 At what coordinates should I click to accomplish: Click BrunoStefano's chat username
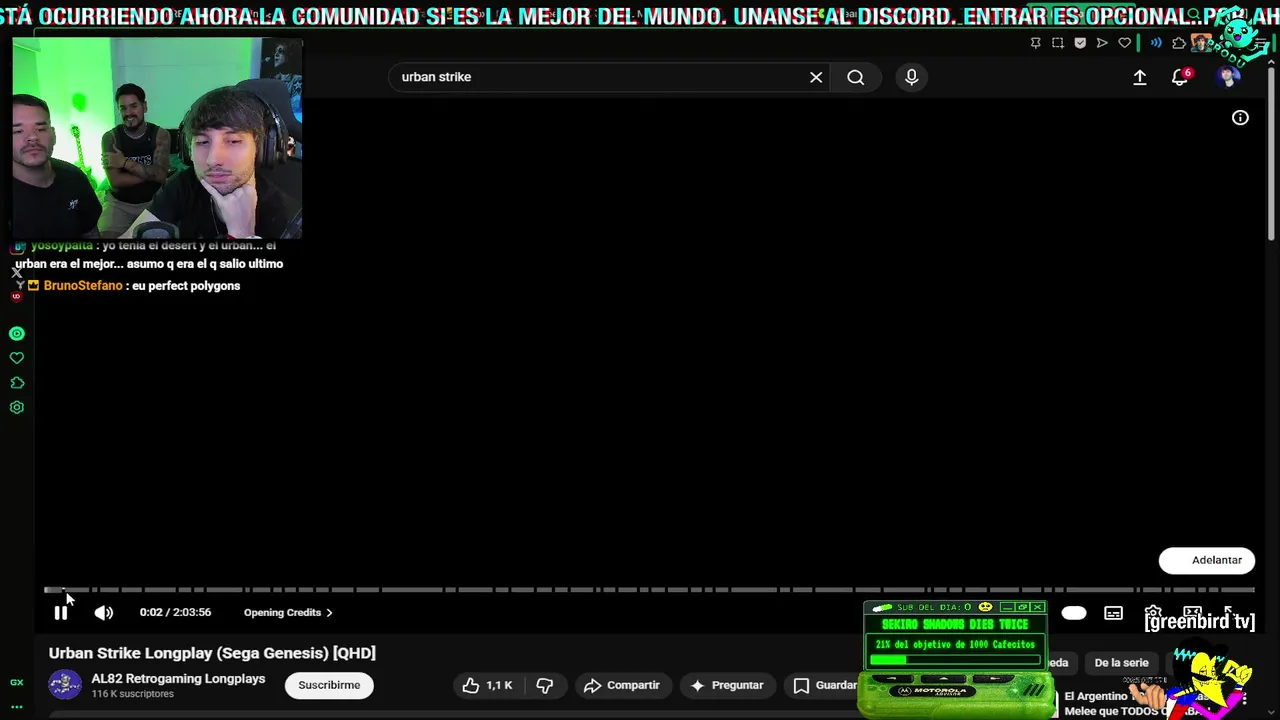coord(83,286)
